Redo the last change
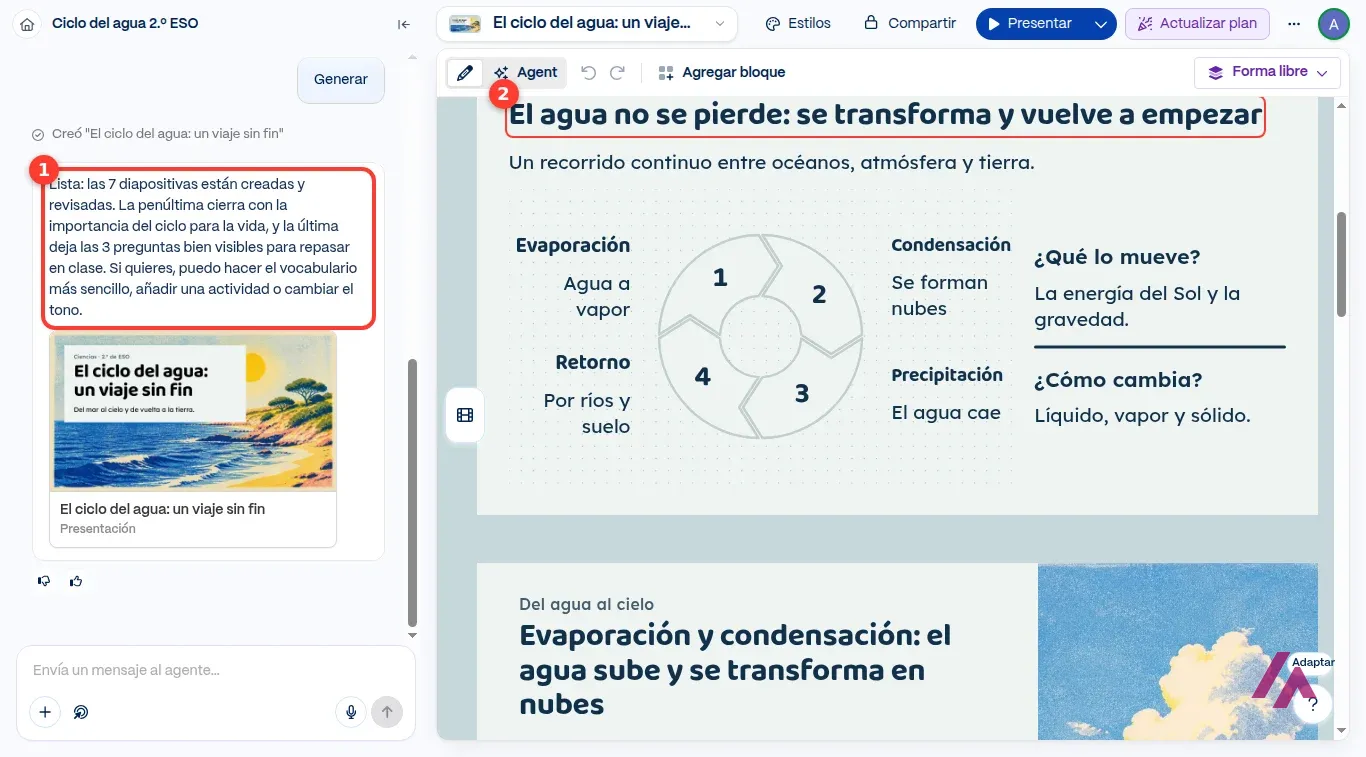The image size is (1366, 757). 618,73
